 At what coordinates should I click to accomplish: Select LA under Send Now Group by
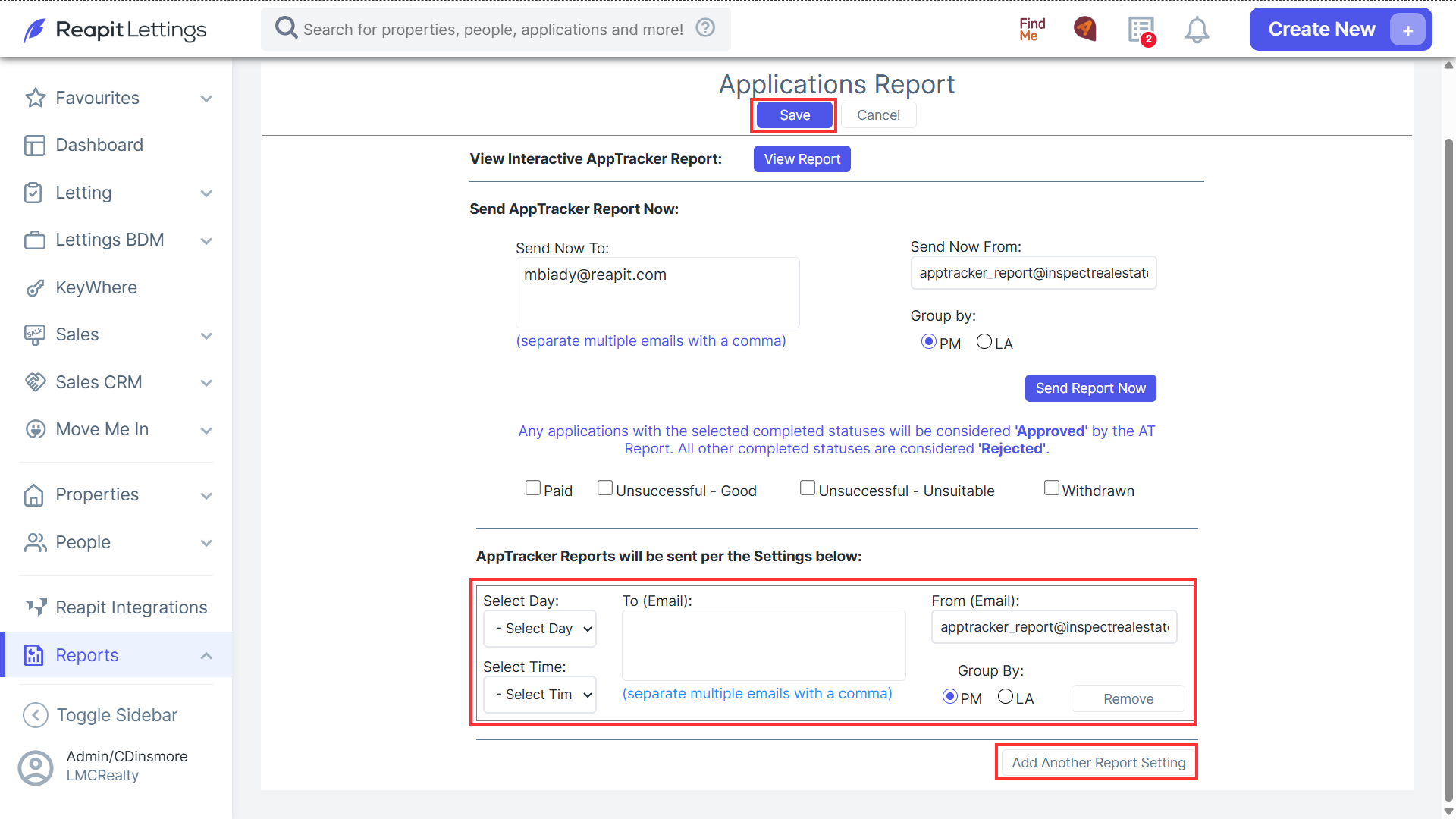984,342
